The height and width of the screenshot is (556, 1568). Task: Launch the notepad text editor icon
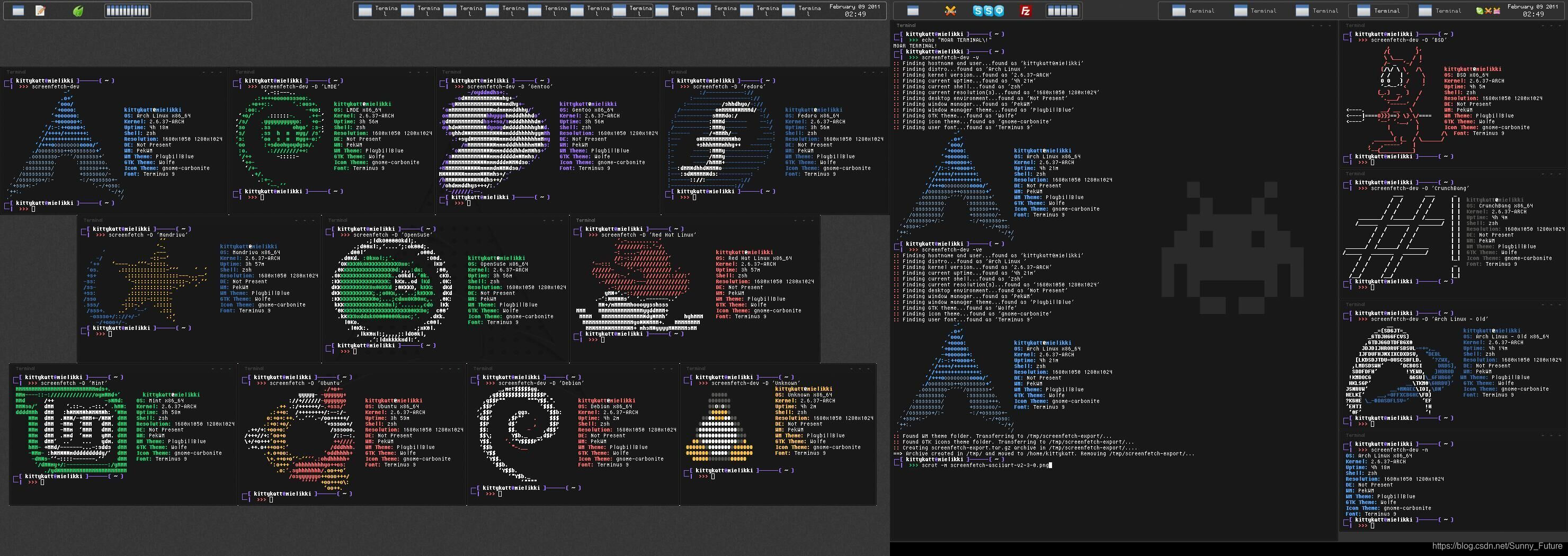tap(40, 11)
